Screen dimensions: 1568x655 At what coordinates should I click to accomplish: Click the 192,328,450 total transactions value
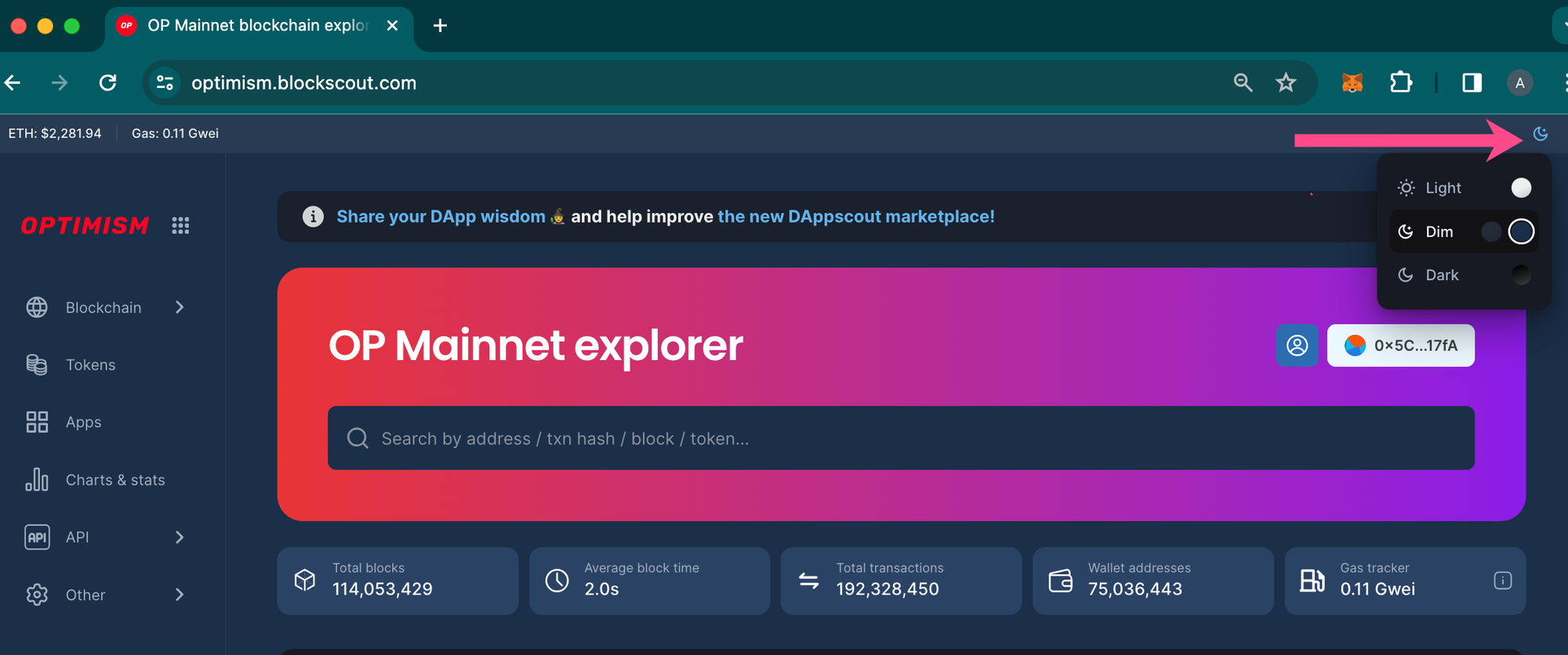[887, 589]
